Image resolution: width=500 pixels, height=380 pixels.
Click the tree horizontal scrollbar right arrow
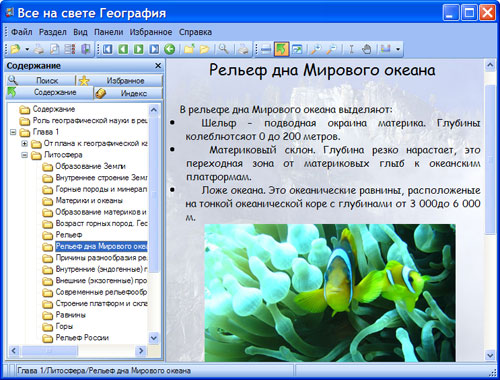[x=141, y=351]
